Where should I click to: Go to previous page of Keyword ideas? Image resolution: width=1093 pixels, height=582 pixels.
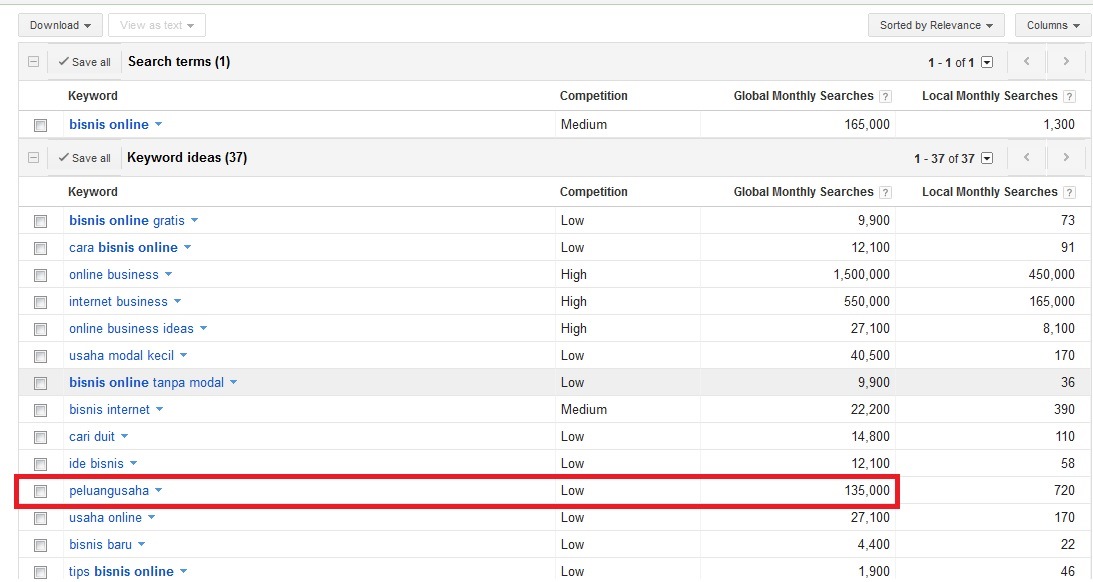1026,158
